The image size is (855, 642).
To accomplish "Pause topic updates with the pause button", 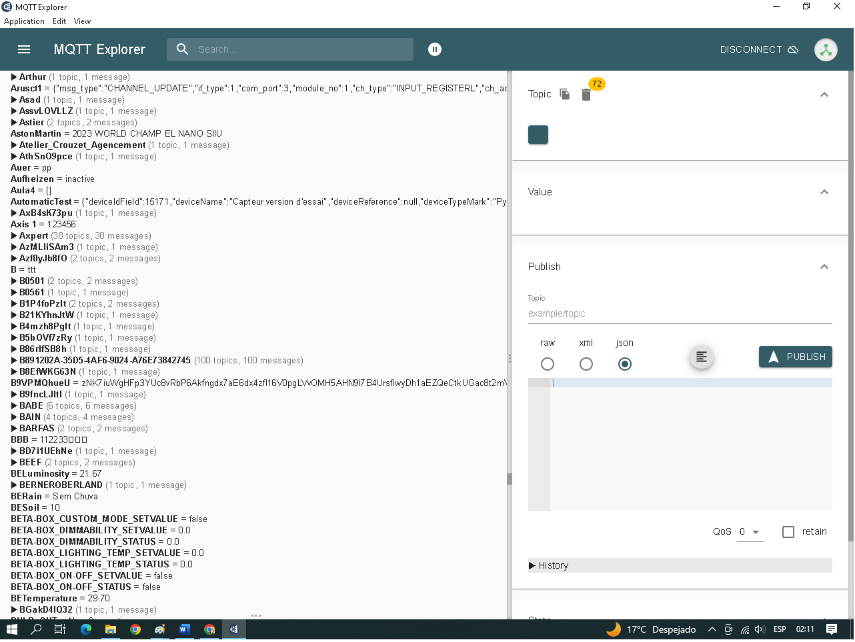I will [435, 49].
